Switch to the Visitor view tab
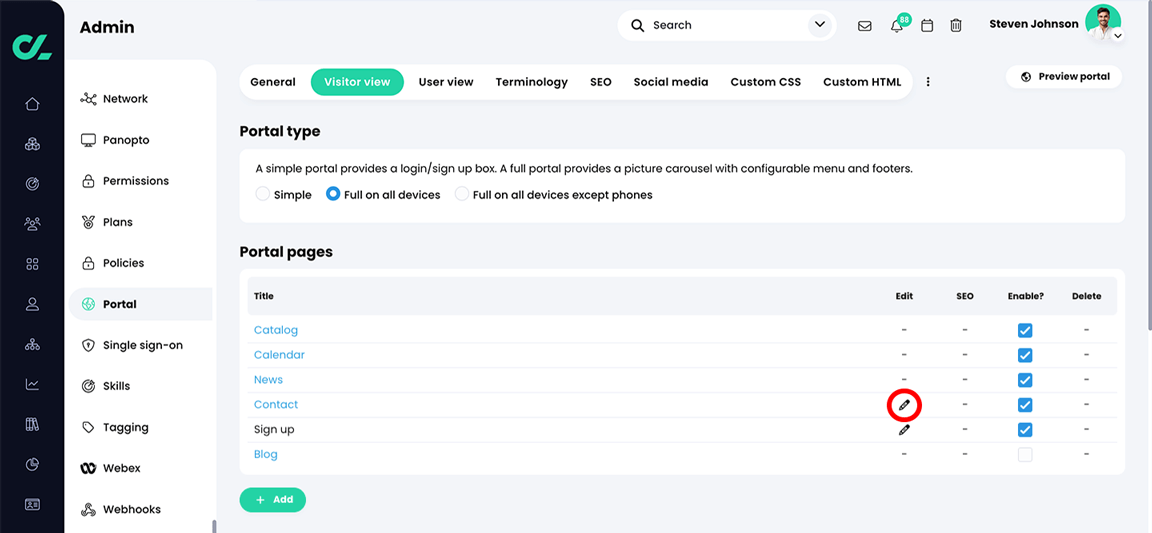1152x533 pixels. [x=357, y=82]
